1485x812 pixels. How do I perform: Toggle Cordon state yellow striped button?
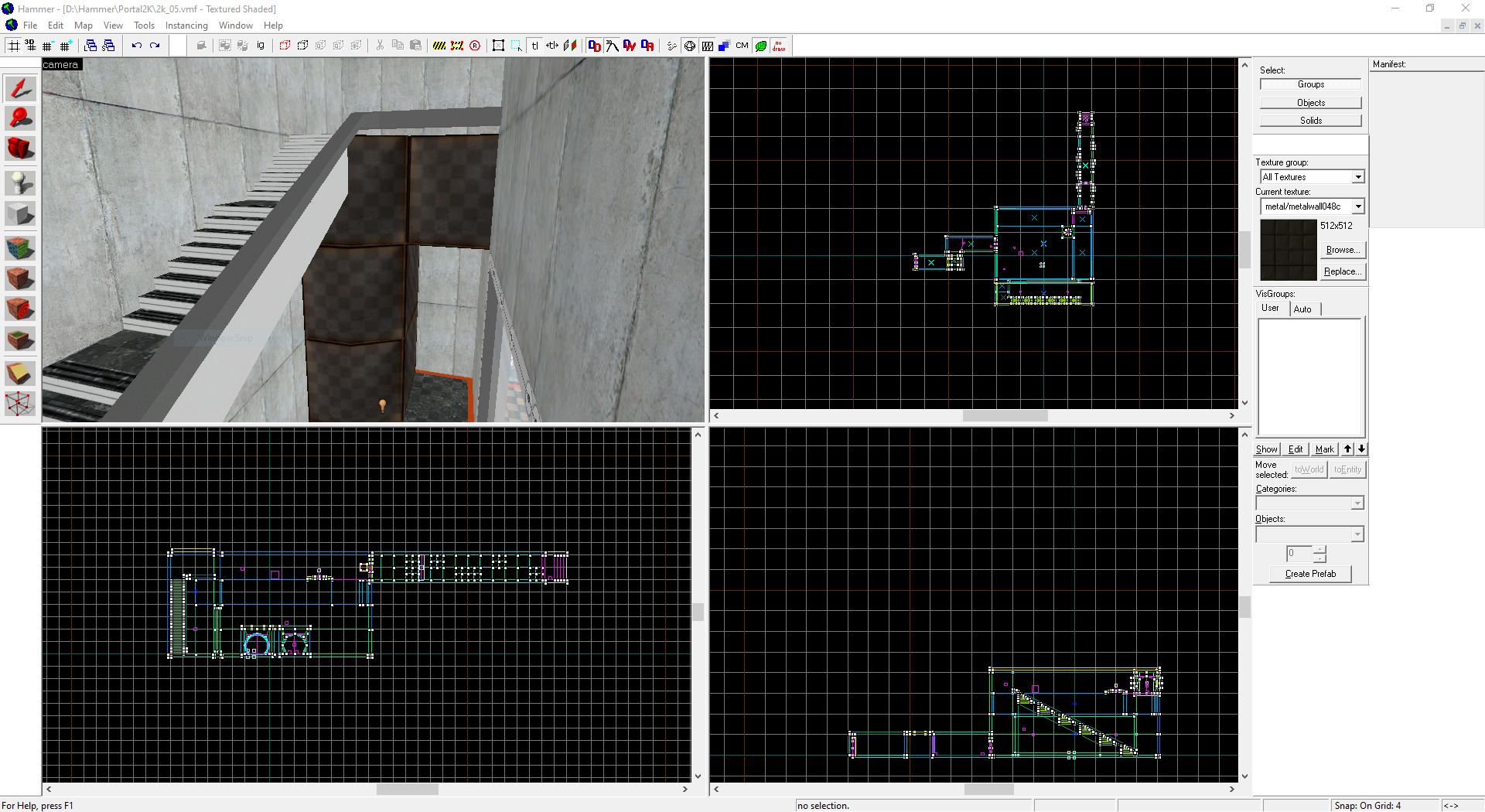439,46
